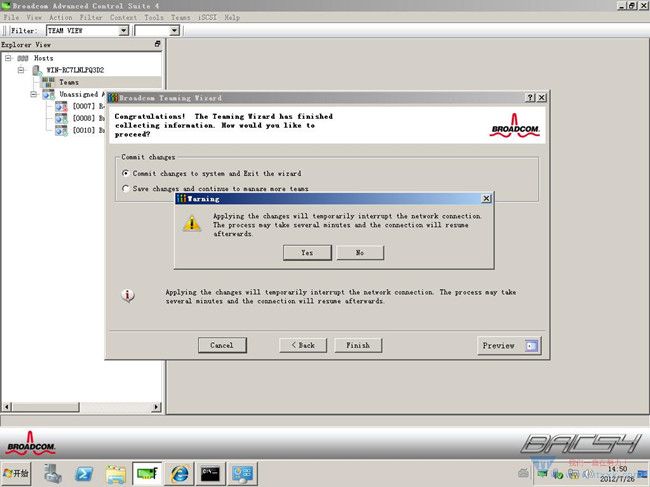Open the second empty filter dropdown
The width and height of the screenshot is (650, 487).
pyautogui.click(x=175, y=31)
